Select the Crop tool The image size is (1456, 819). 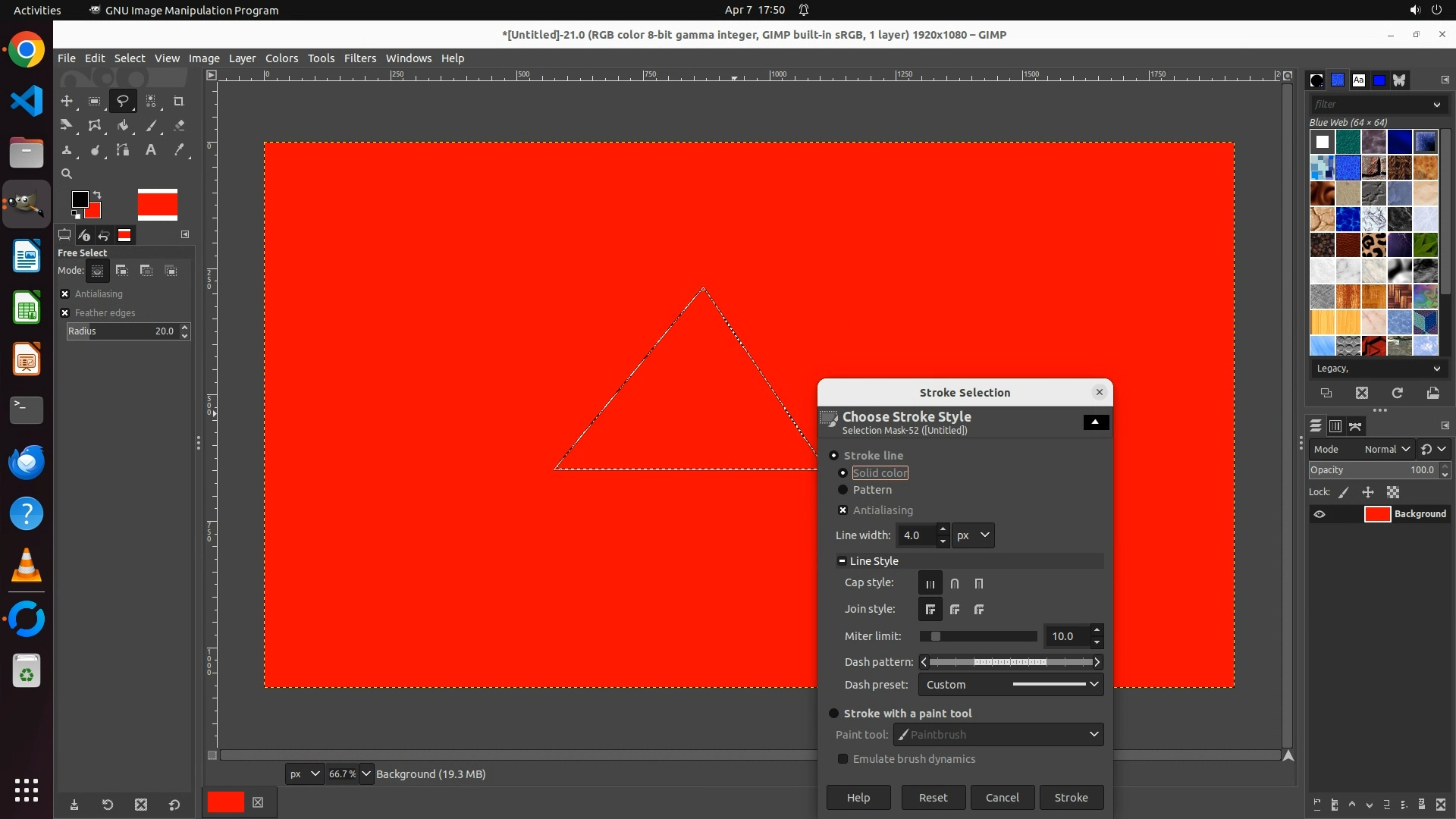click(x=179, y=101)
